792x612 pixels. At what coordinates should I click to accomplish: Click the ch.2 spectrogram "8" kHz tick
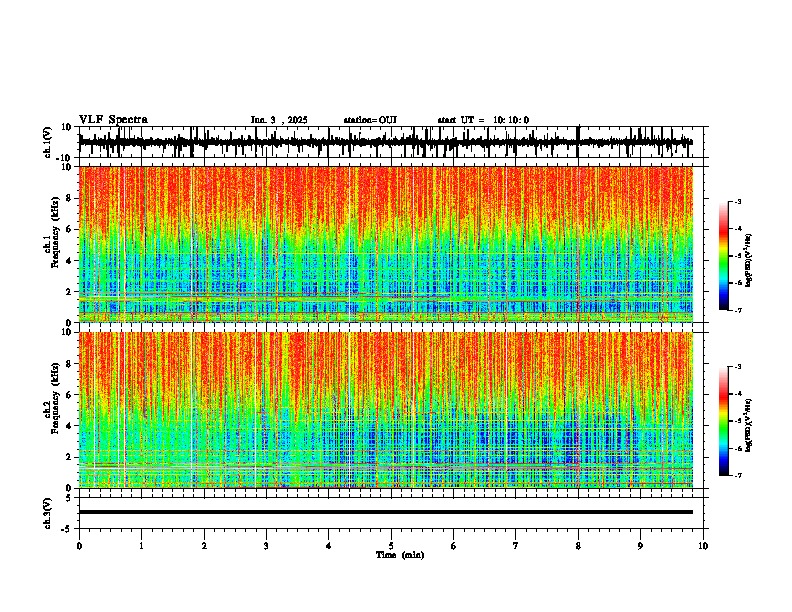tap(69, 364)
